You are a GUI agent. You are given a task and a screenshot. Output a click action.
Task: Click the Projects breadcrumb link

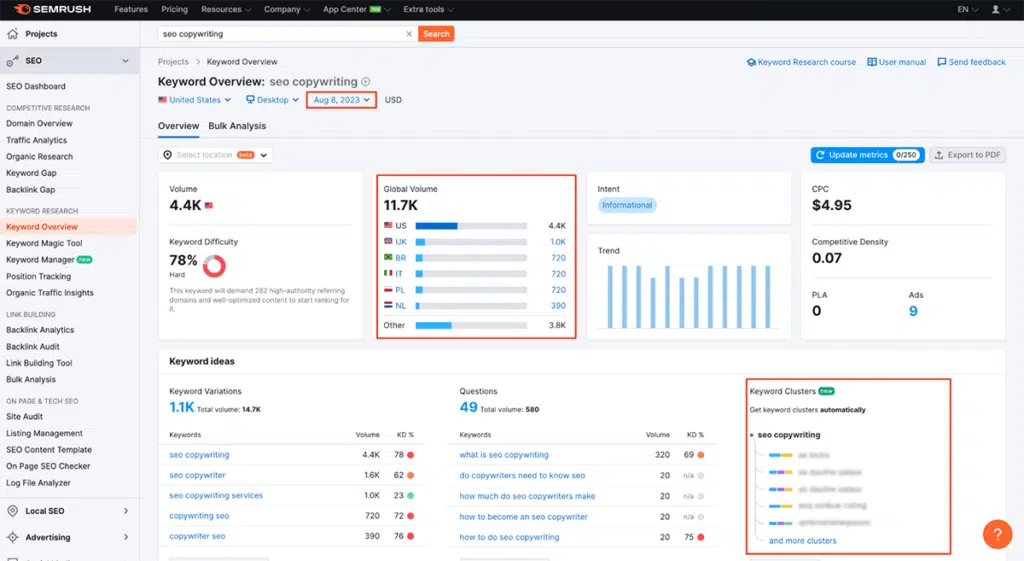click(x=173, y=62)
